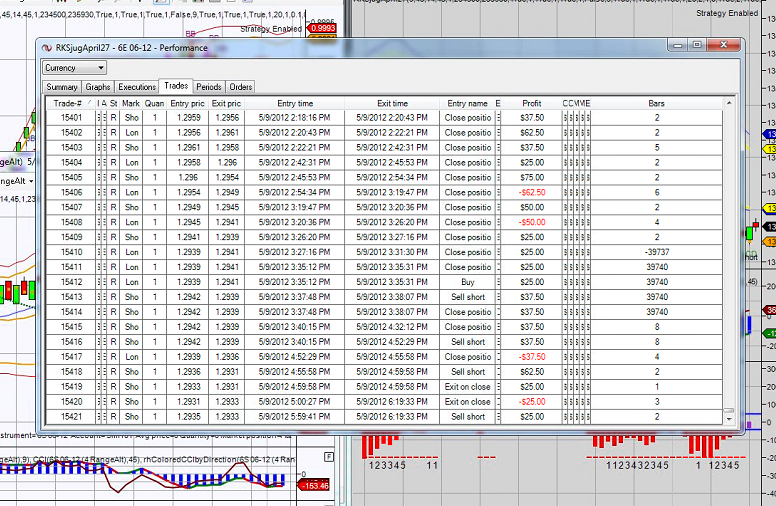Viewport: 776px width, 506px height.
Task: Open the Graphs tab
Action: (x=98, y=87)
